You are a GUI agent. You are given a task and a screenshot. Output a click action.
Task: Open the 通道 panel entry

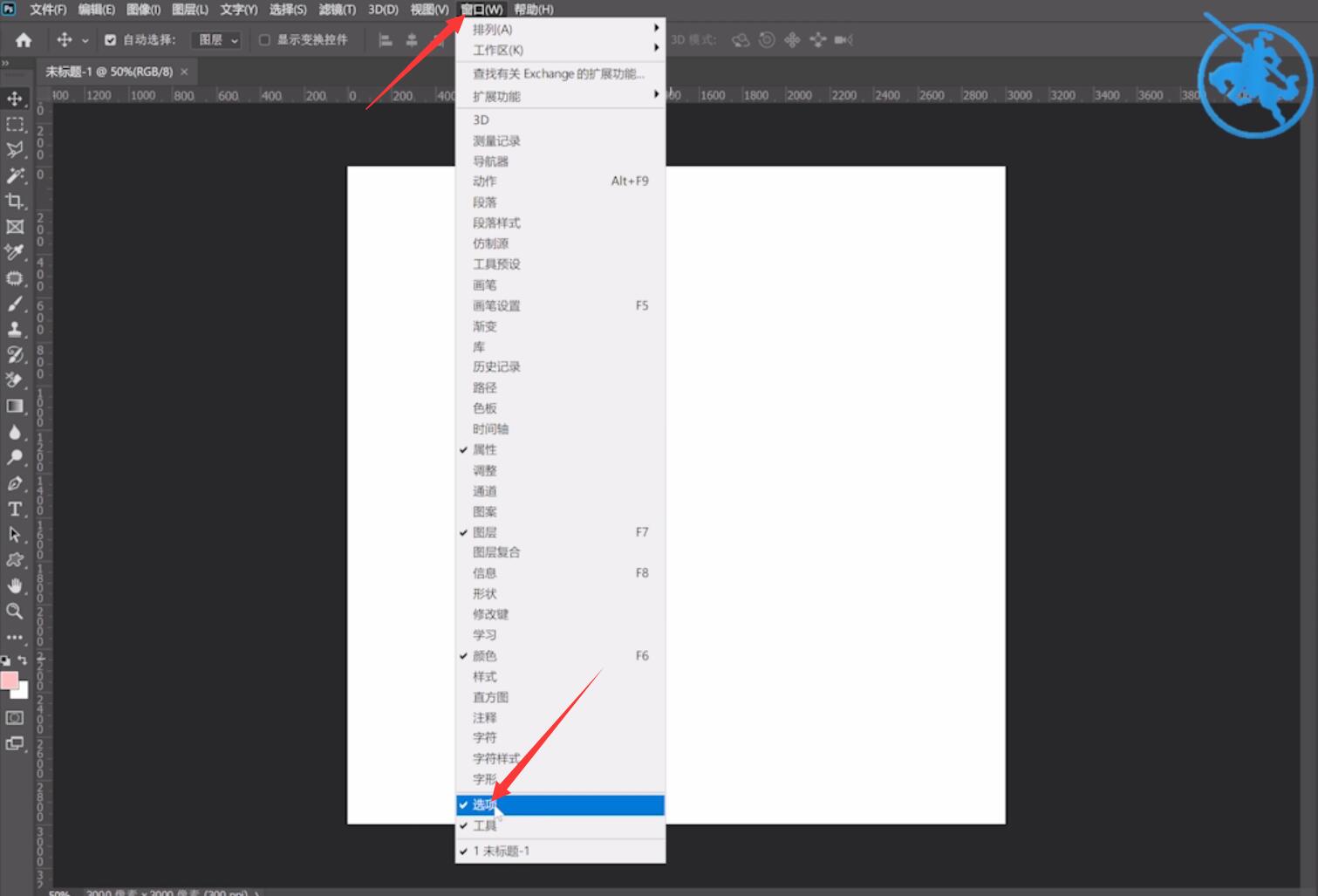click(x=560, y=491)
